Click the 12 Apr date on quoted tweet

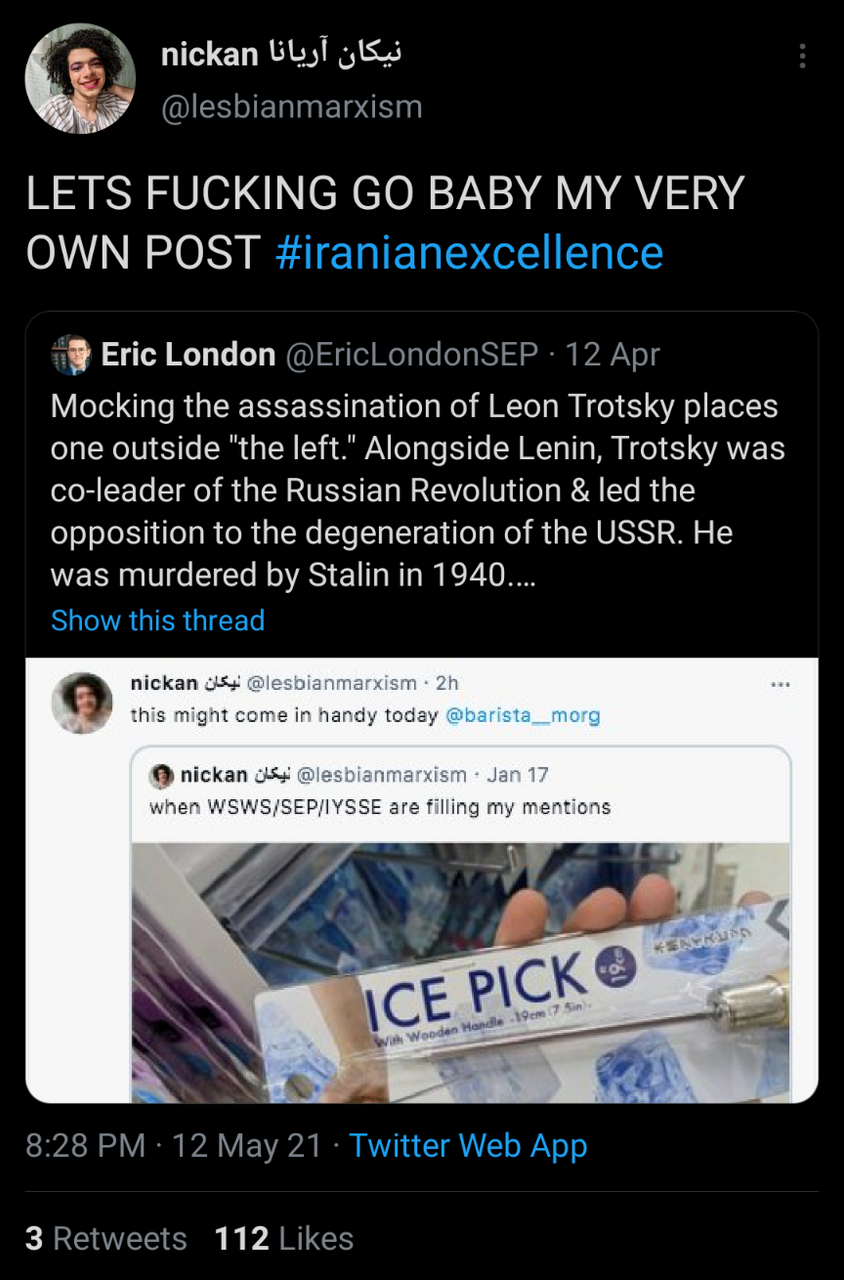[x=613, y=354]
